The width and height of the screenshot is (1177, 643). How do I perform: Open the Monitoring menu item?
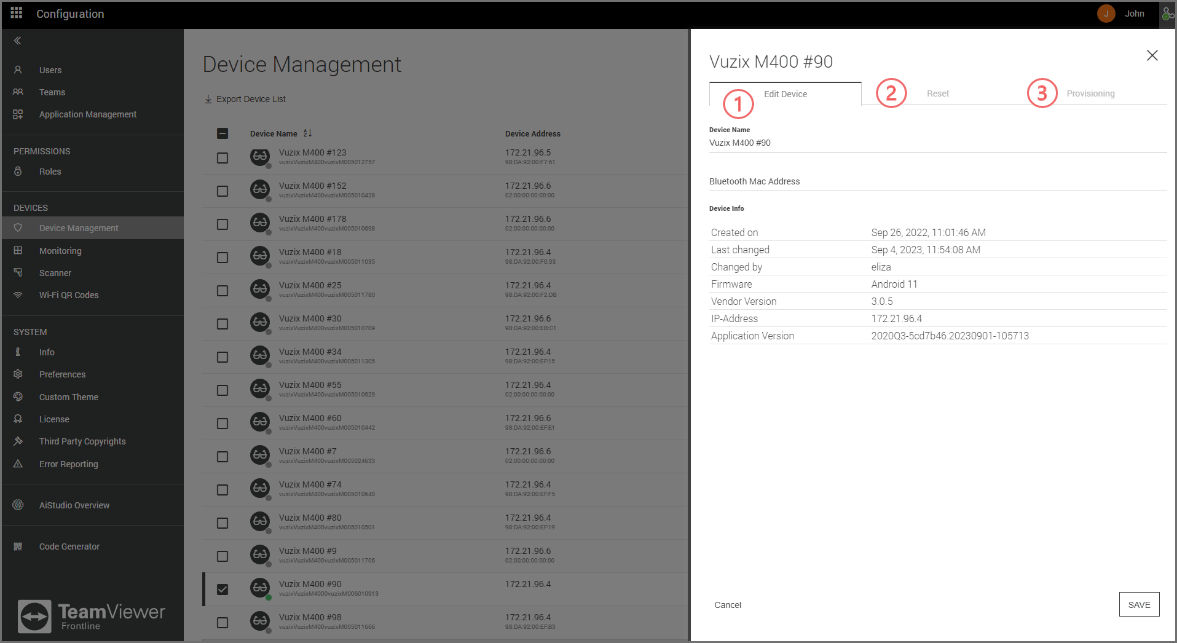[x=60, y=251]
